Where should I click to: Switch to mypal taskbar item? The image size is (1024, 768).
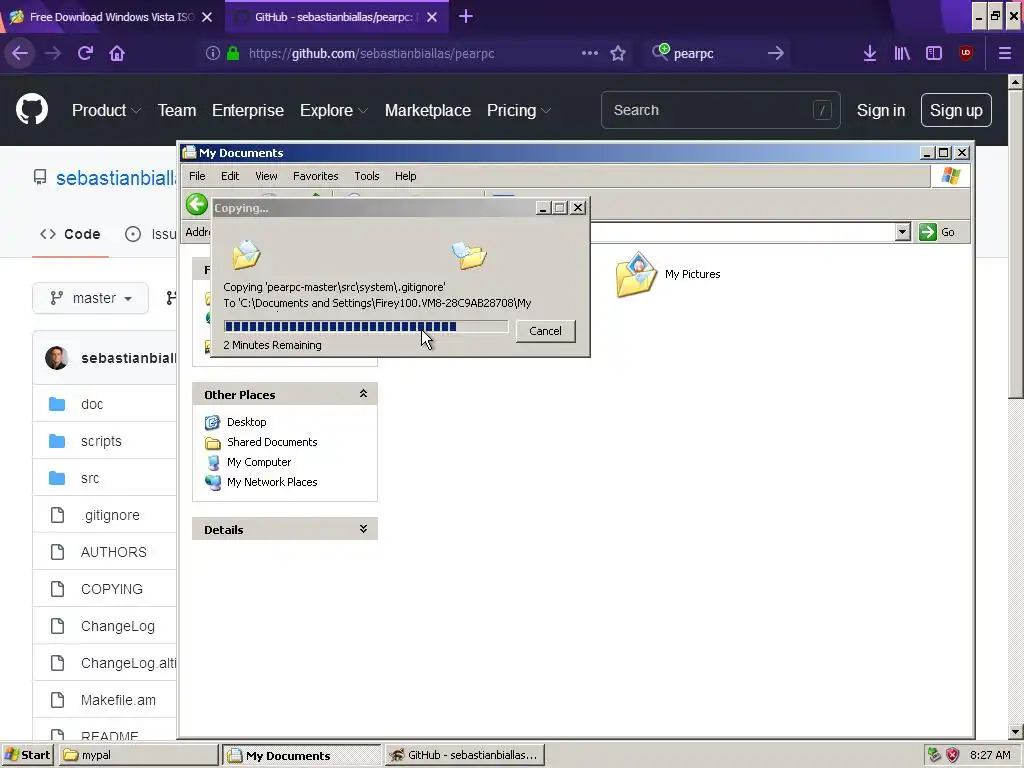[x=138, y=755]
